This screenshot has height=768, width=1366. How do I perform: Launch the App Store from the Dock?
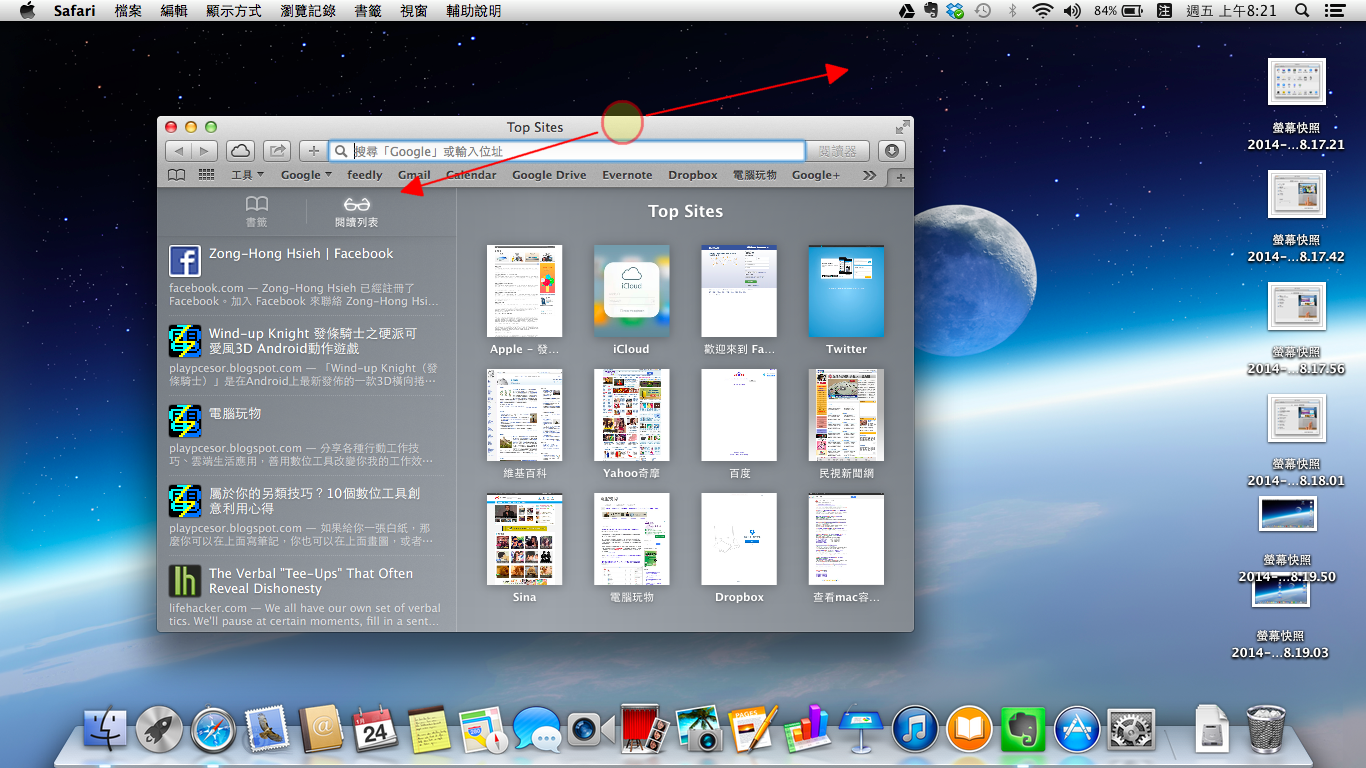click(1077, 729)
